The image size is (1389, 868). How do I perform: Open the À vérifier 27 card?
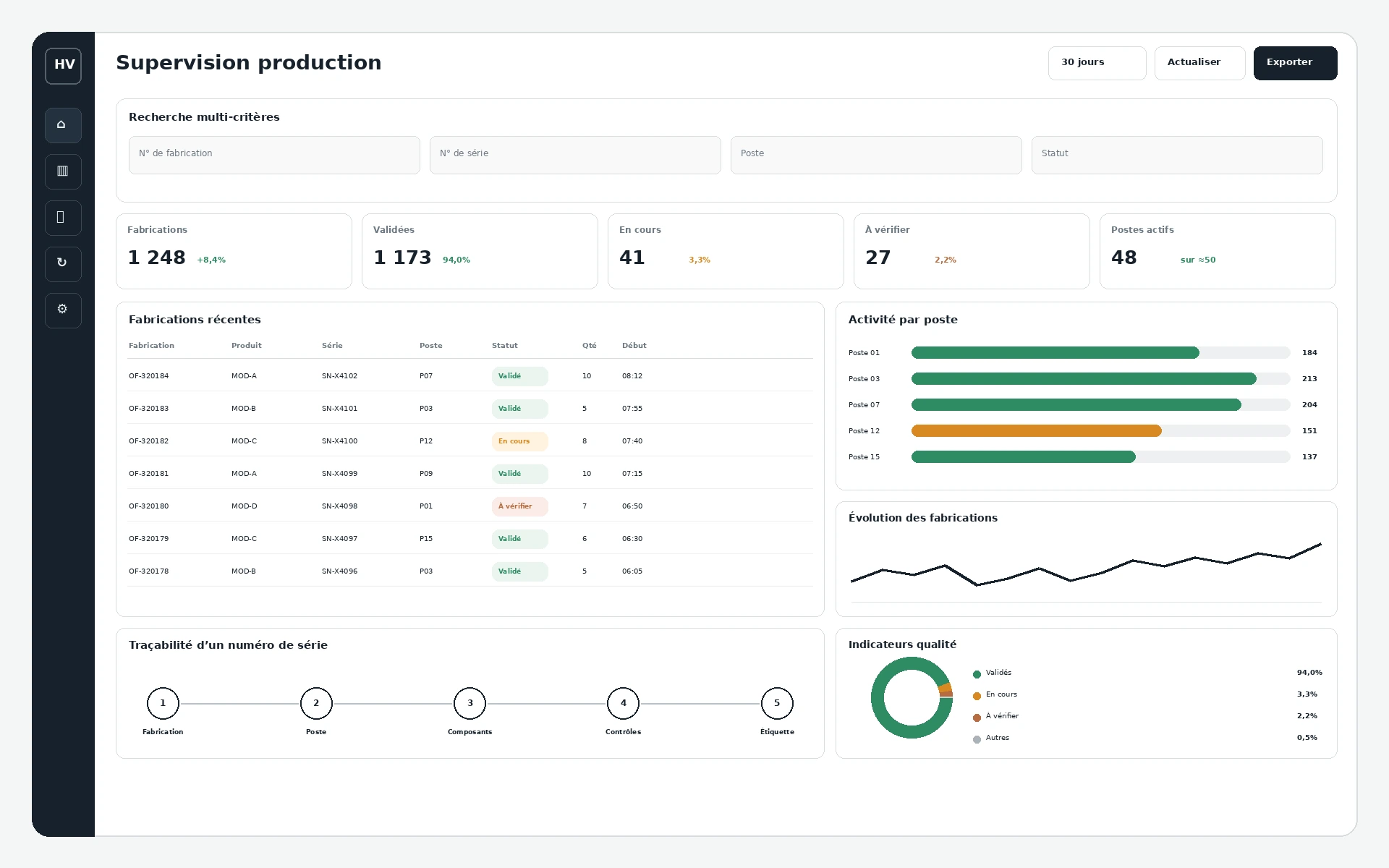point(972,251)
